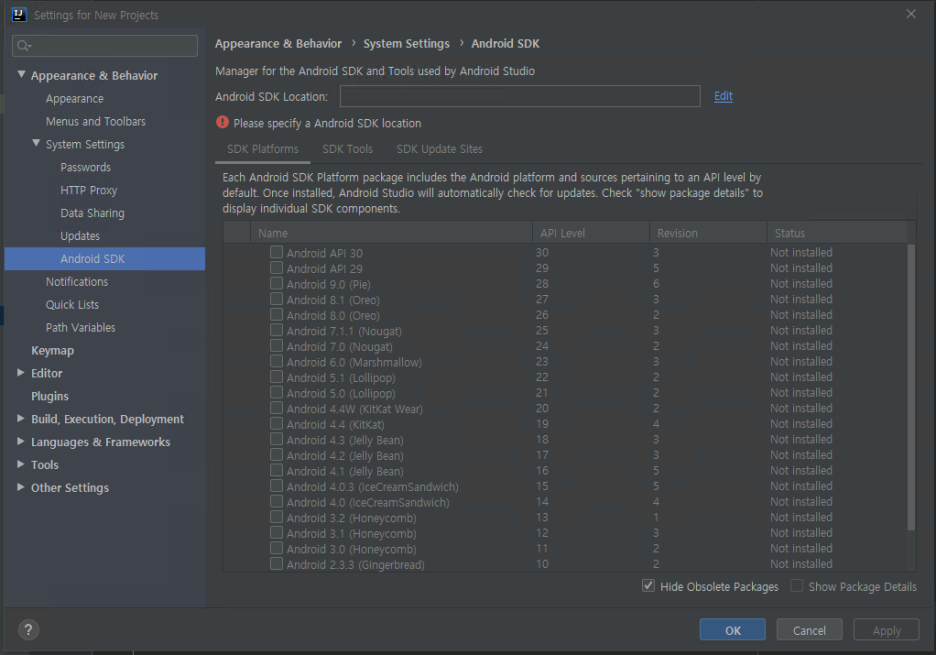
Task: Open the Notifications settings
Action: (x=77, y=281)
